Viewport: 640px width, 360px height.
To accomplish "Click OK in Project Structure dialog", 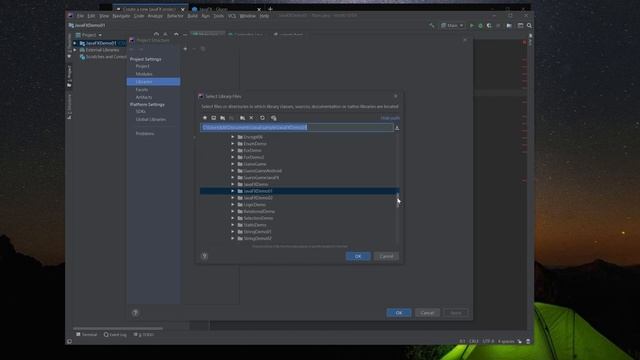I will tap(399, 313).
